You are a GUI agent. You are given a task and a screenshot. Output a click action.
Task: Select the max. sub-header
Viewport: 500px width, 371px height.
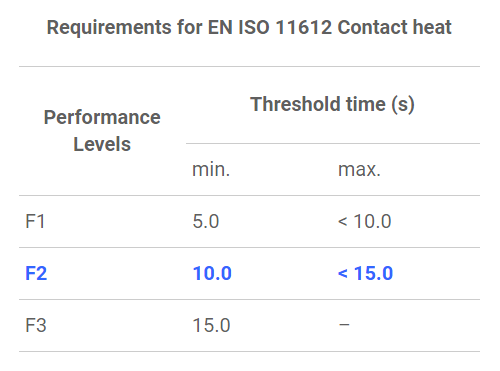pyautogui.click(x=359, y=169)
